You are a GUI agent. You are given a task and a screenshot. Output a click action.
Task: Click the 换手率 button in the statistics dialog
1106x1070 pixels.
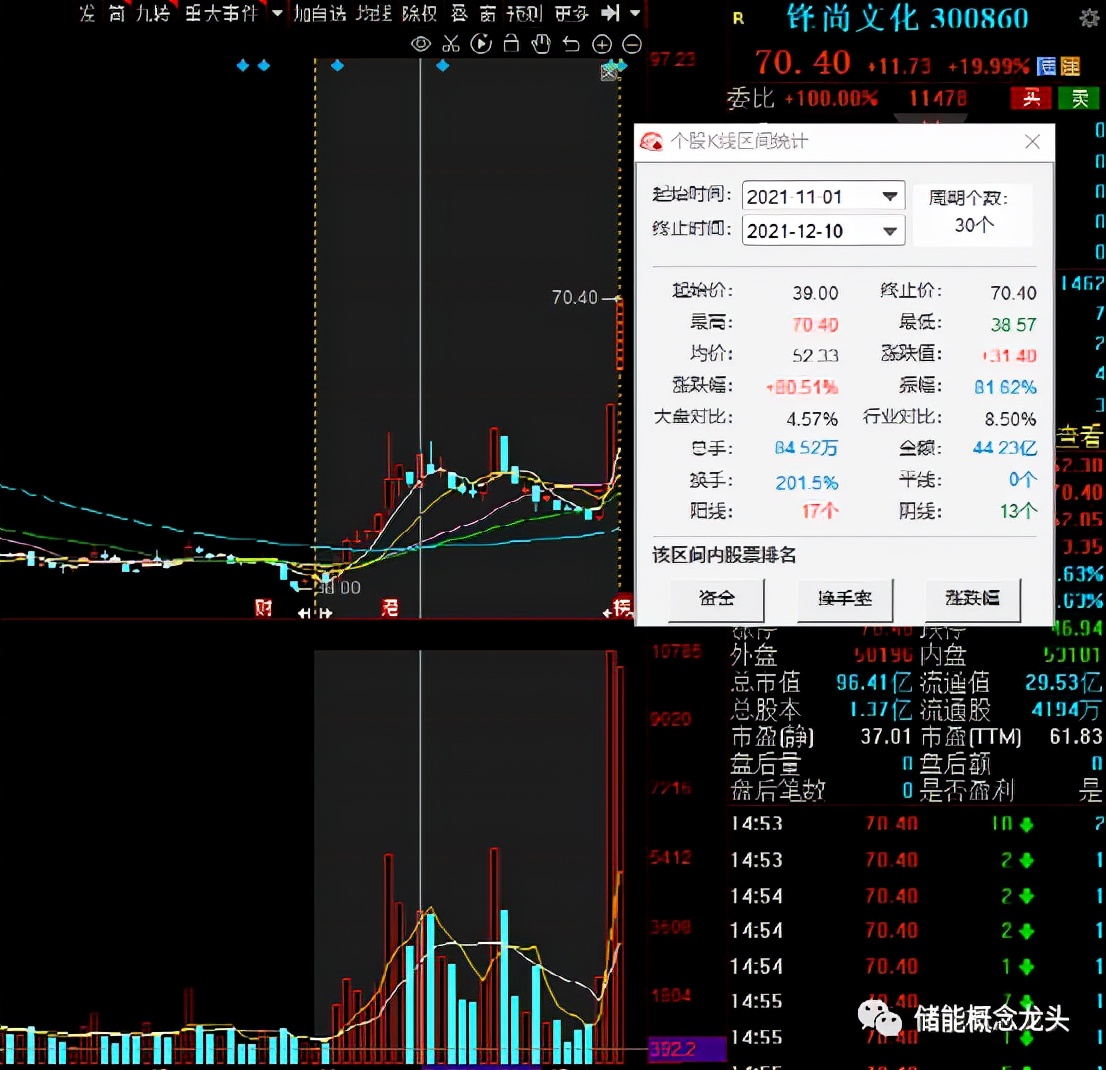point(845,601)
